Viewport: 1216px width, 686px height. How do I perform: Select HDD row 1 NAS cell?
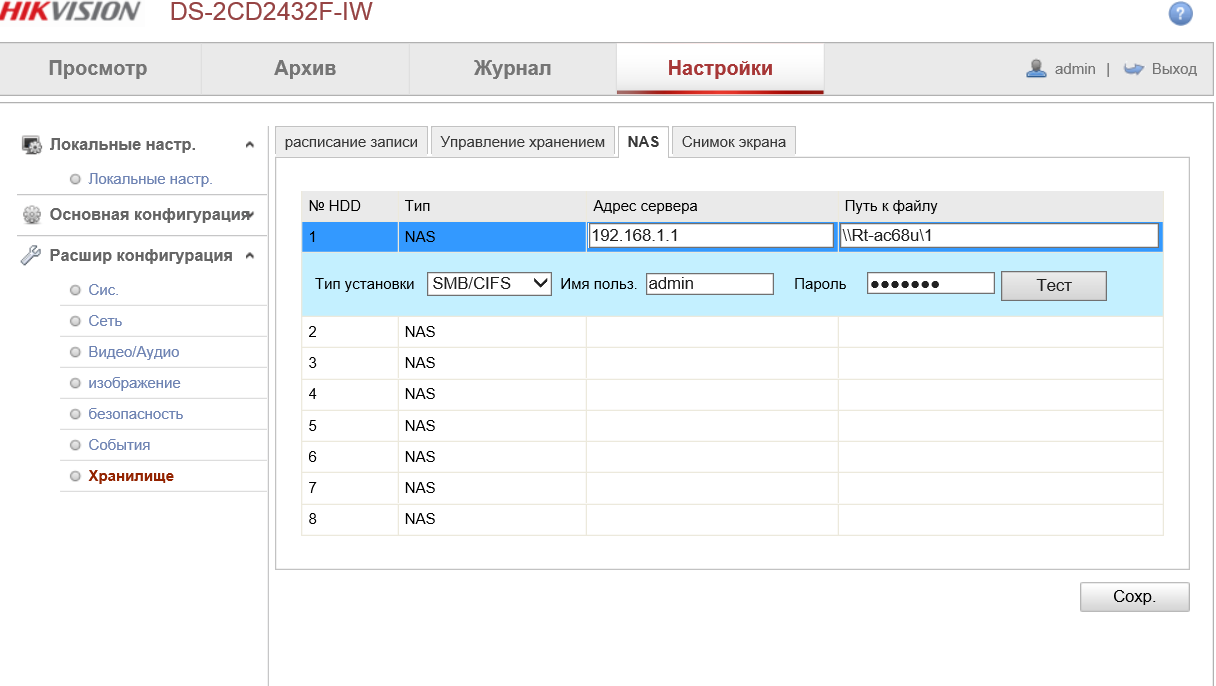(492, 237)
